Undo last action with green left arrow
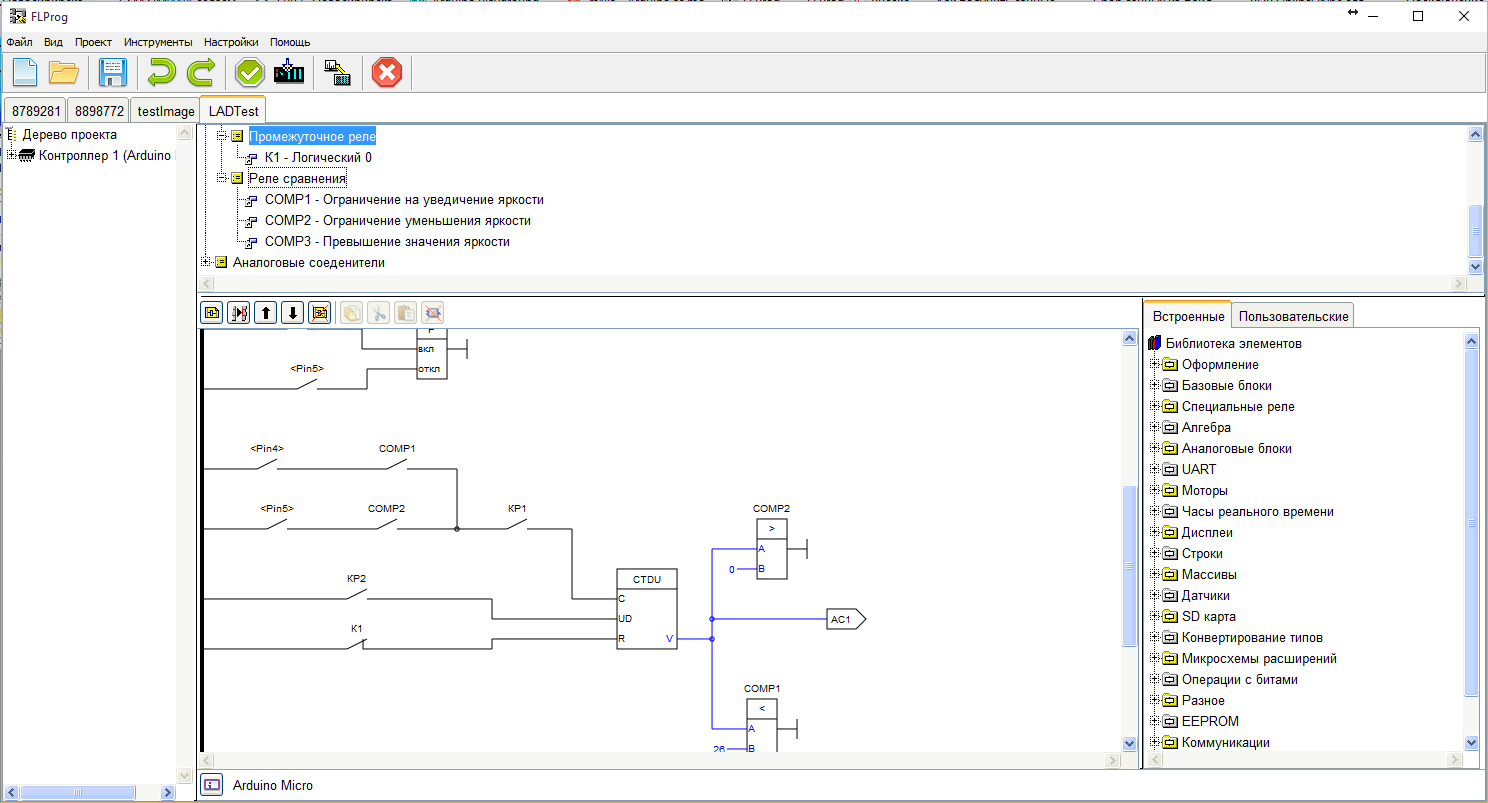 tap(160, 73)
